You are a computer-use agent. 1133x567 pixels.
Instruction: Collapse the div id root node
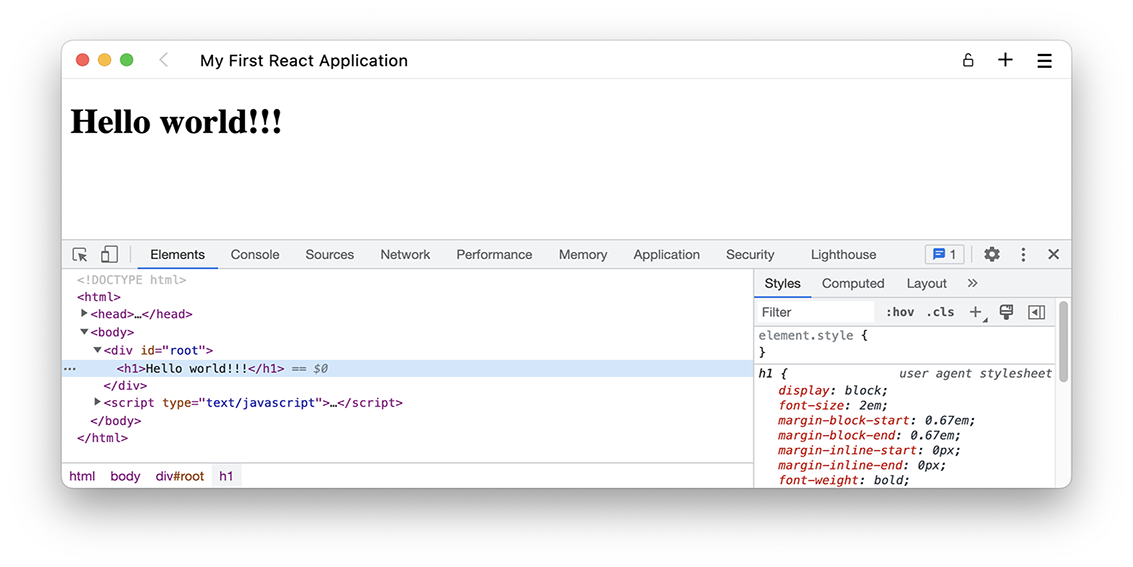[98, 350]
